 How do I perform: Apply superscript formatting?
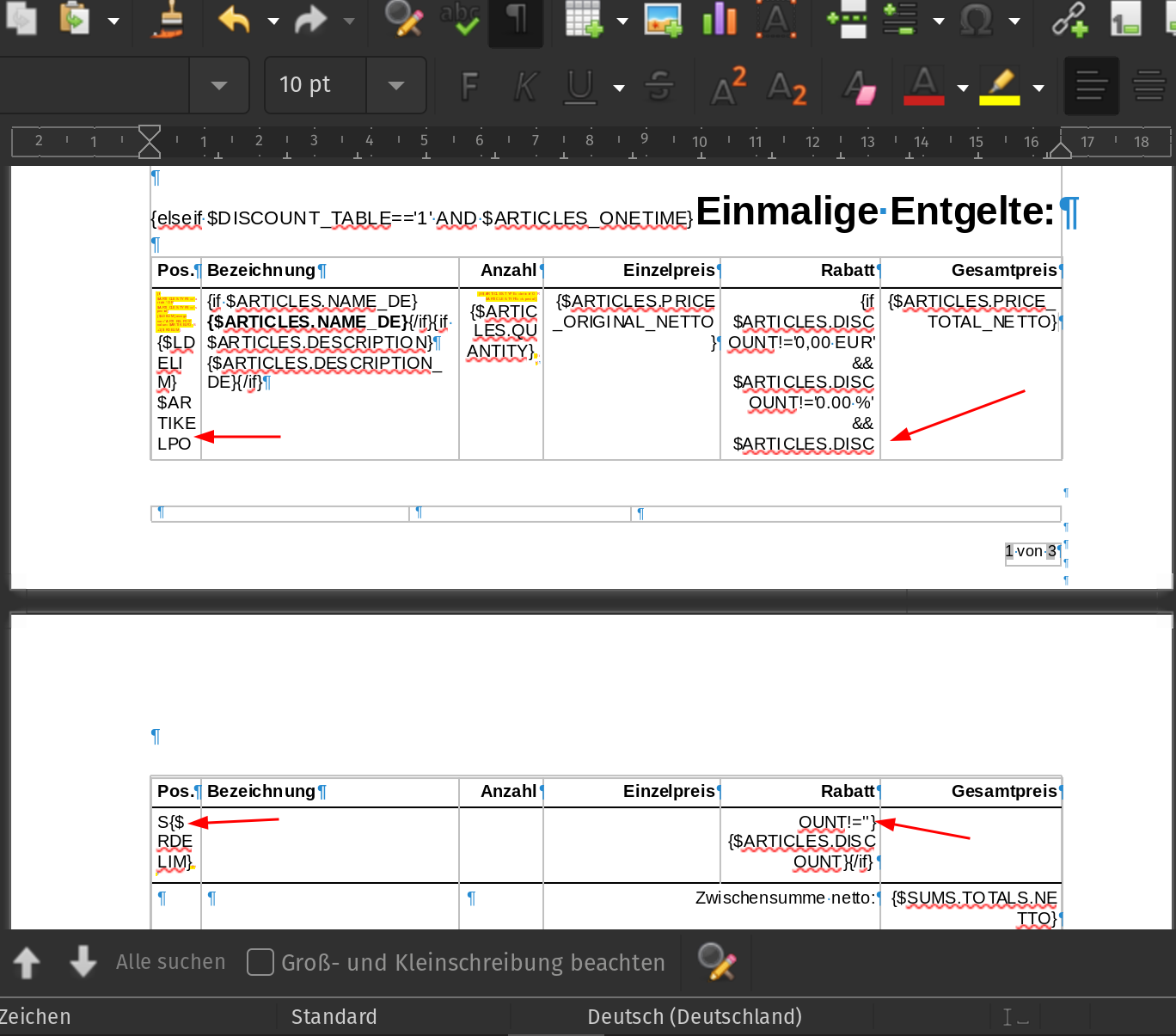[x=728, y=86]
